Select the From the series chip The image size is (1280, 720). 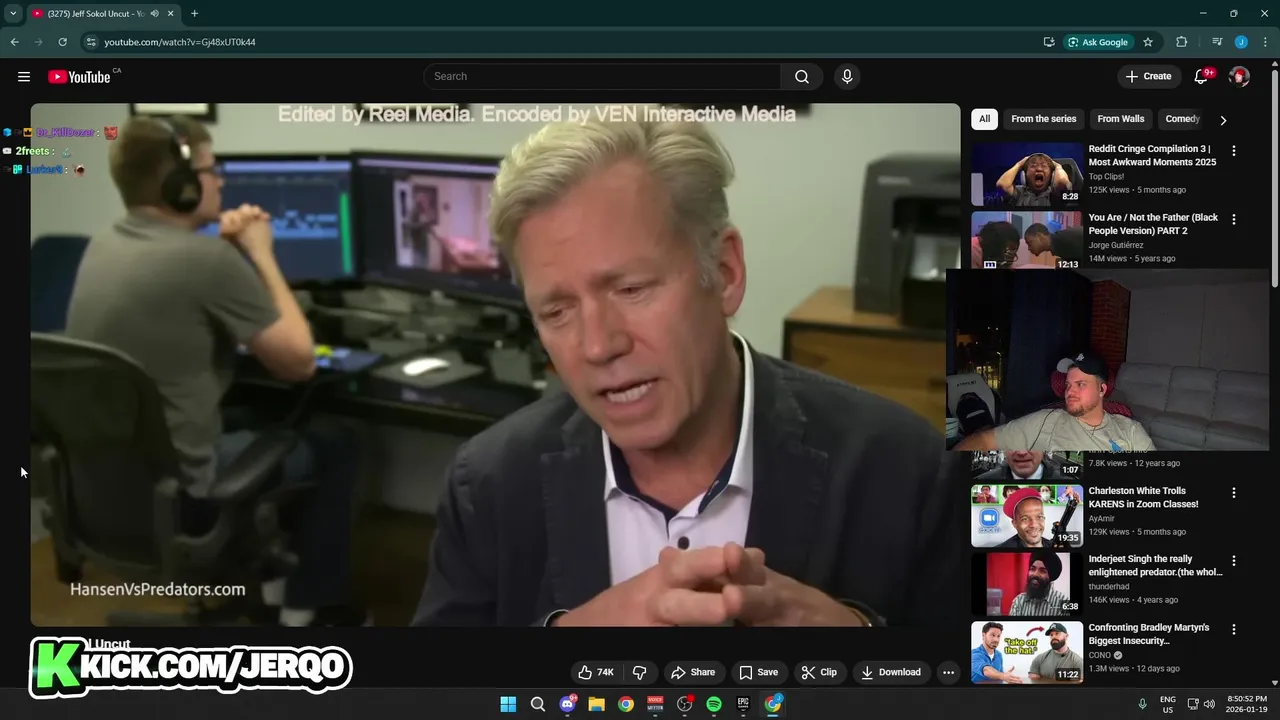pos(1044,119)
